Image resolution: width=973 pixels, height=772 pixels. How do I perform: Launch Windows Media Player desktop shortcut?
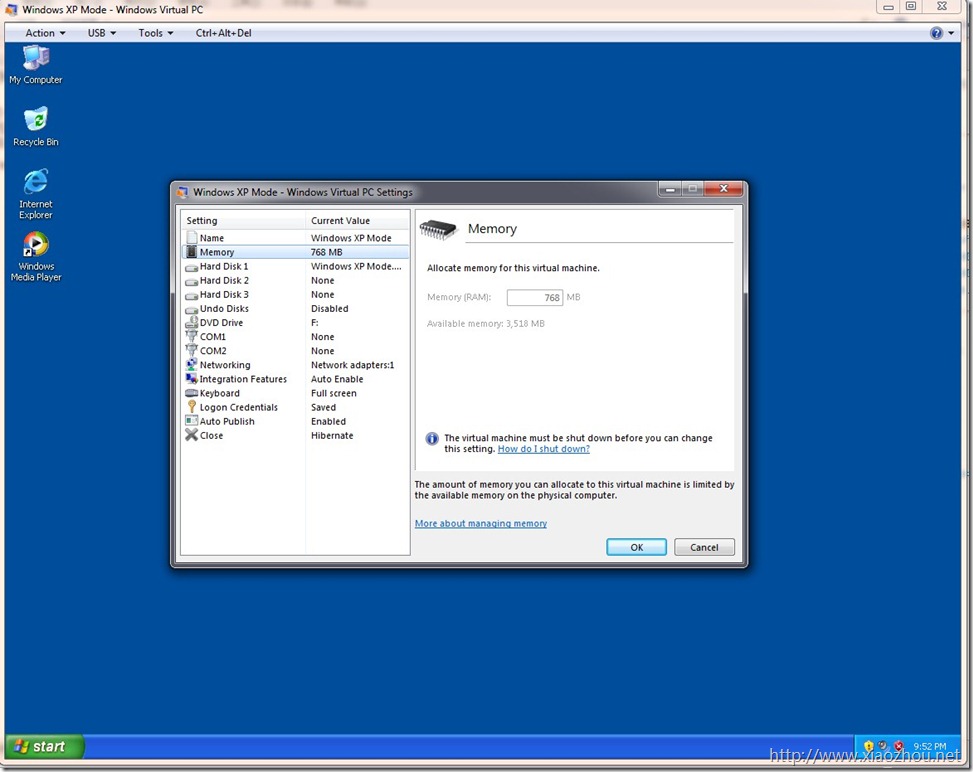pos(36,257)
